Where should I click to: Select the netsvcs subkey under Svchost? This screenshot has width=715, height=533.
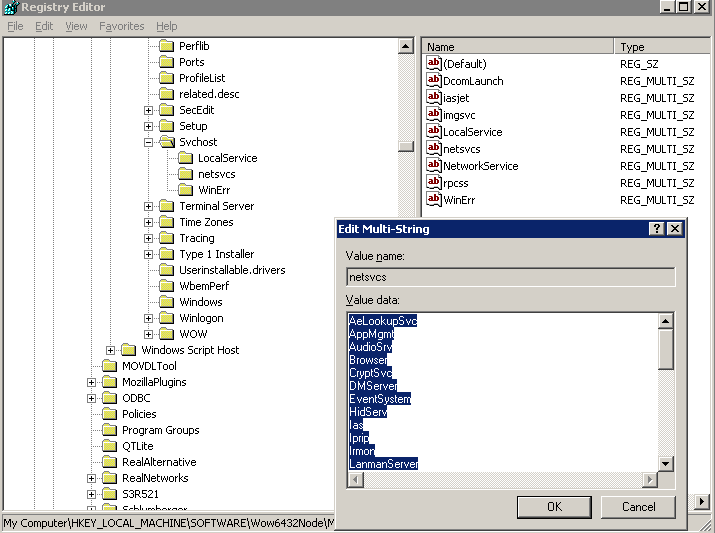click(x=217, y=174)
